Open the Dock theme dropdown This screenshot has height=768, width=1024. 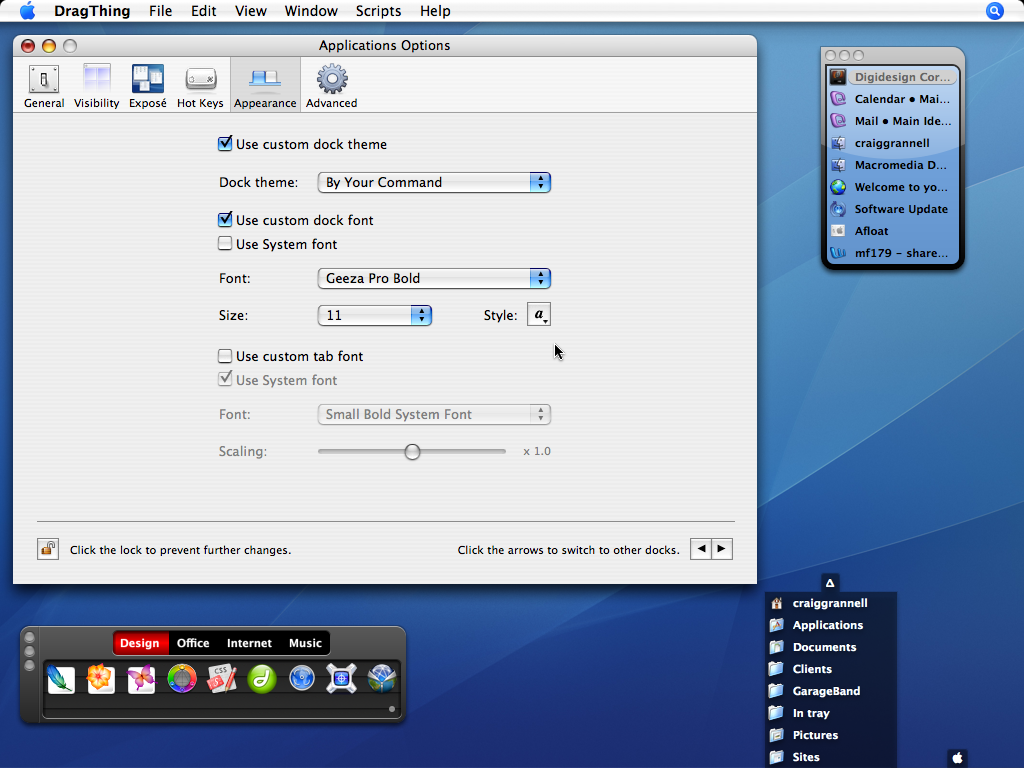pyautogui.click(x=434, y=182)
